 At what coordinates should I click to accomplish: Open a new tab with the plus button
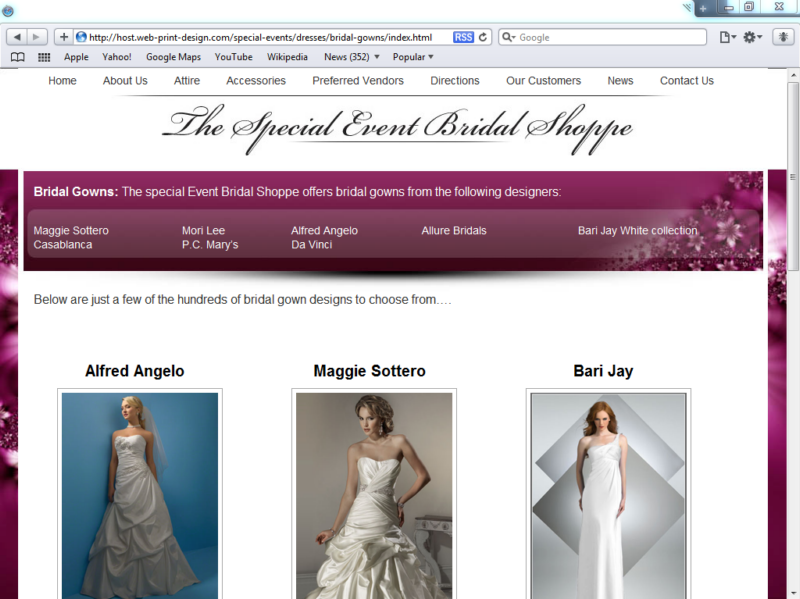click(703, 9)
